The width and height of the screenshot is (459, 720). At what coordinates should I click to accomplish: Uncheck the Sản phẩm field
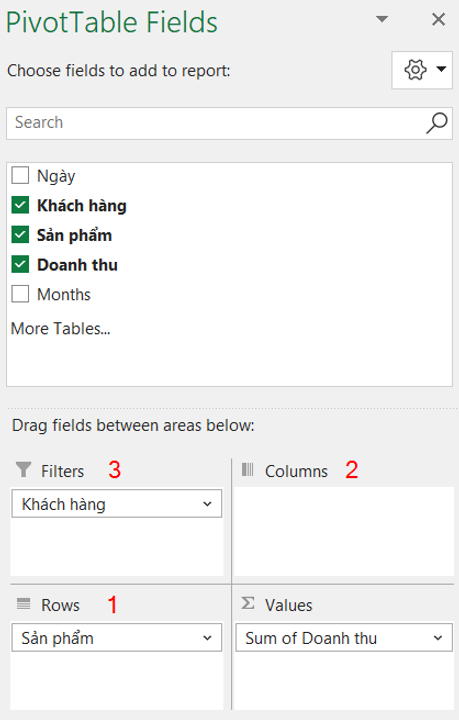[20, 234]
